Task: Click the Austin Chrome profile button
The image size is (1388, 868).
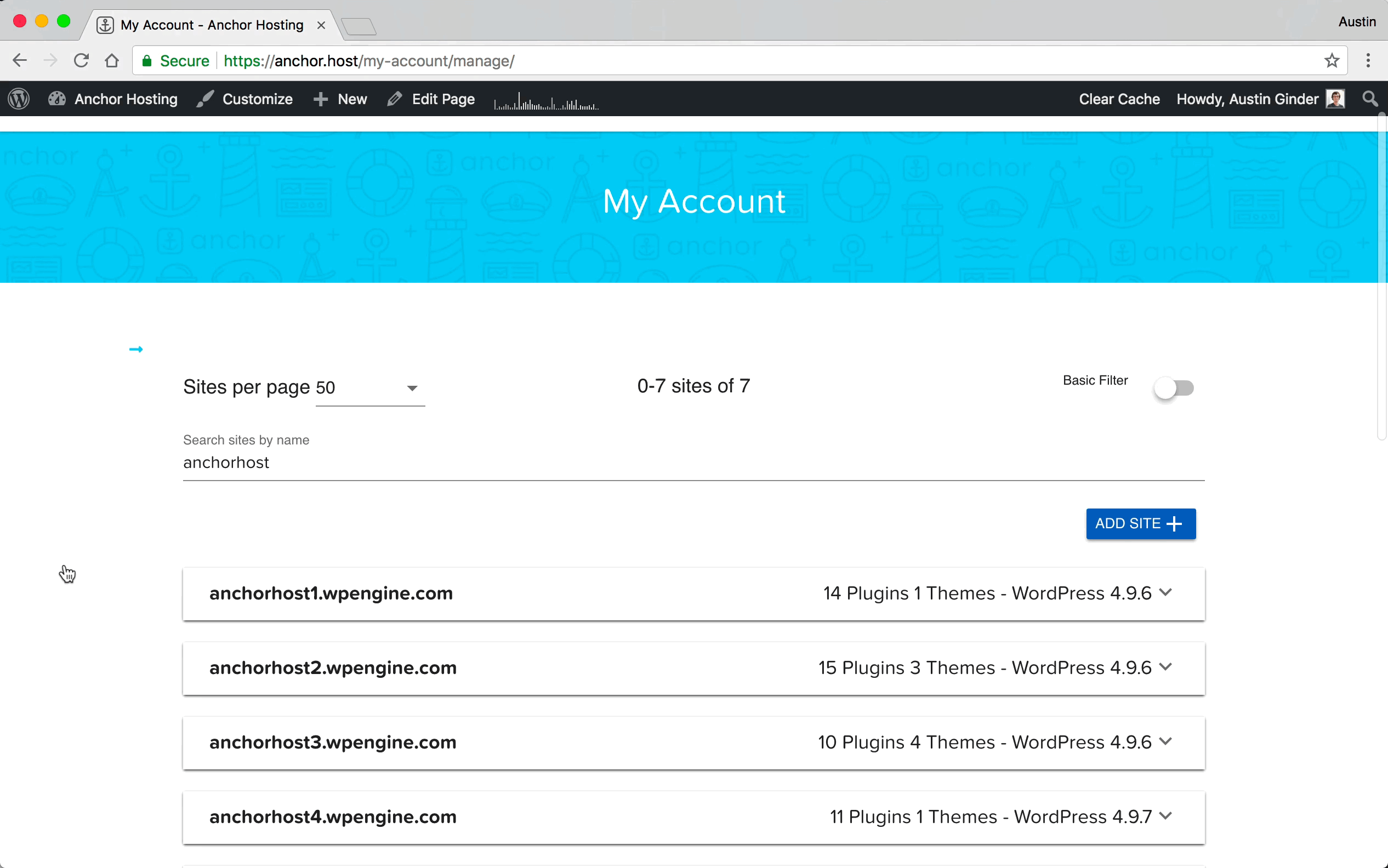Action: coord(1357,22)
